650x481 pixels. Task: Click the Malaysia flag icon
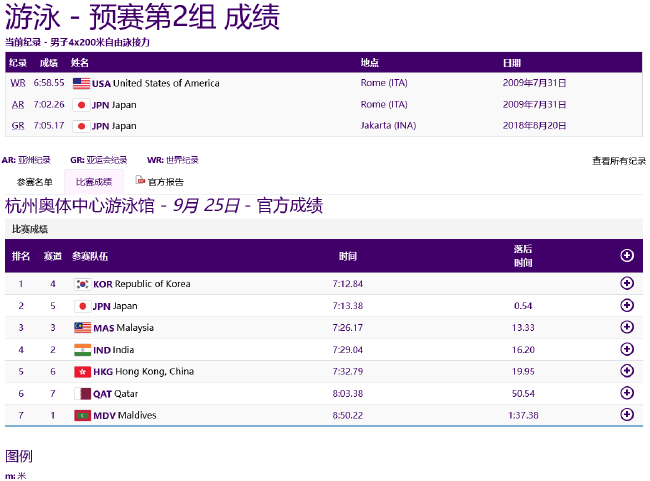tap(82, 328)
